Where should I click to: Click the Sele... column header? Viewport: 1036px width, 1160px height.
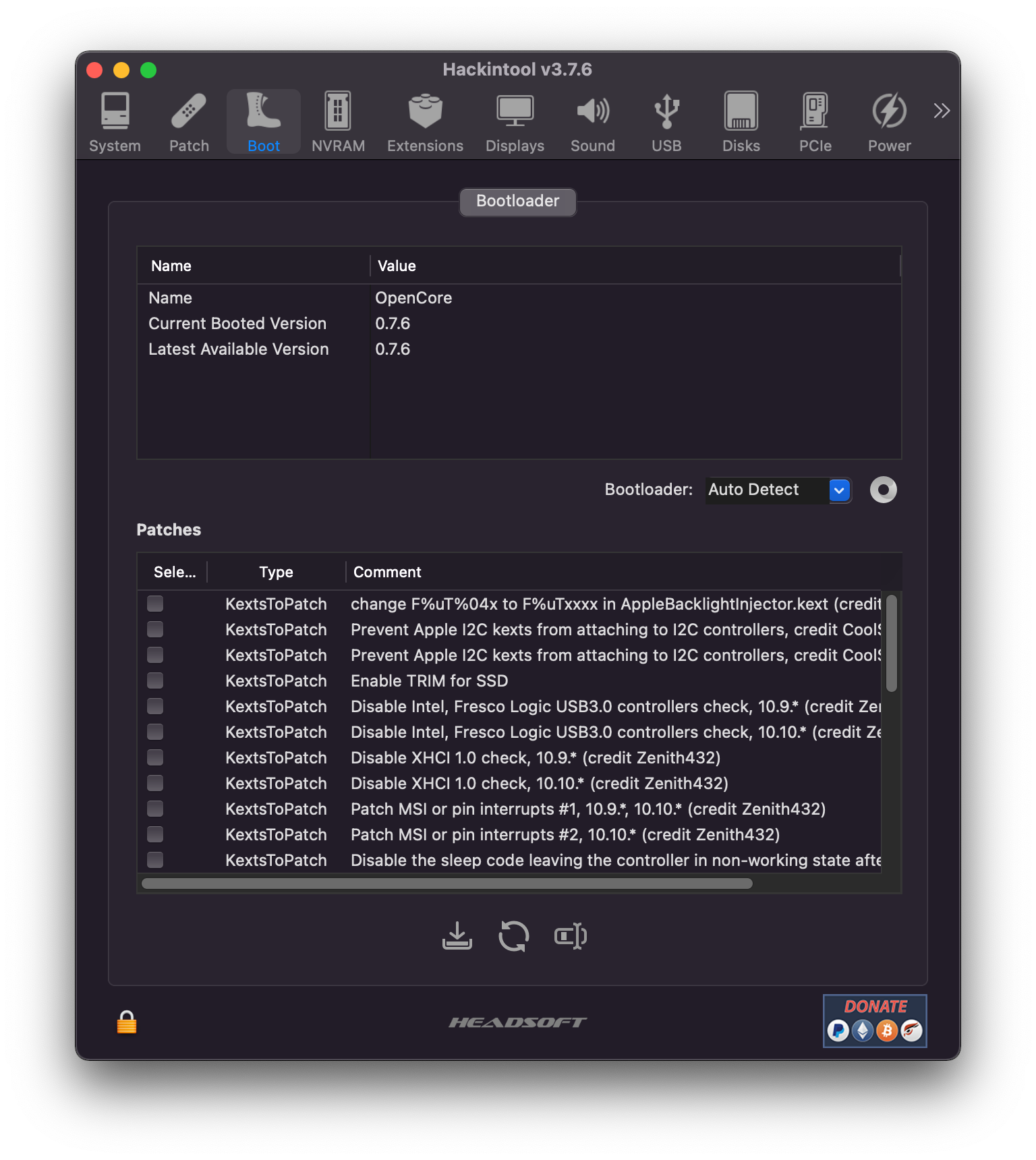pos(173,572)
